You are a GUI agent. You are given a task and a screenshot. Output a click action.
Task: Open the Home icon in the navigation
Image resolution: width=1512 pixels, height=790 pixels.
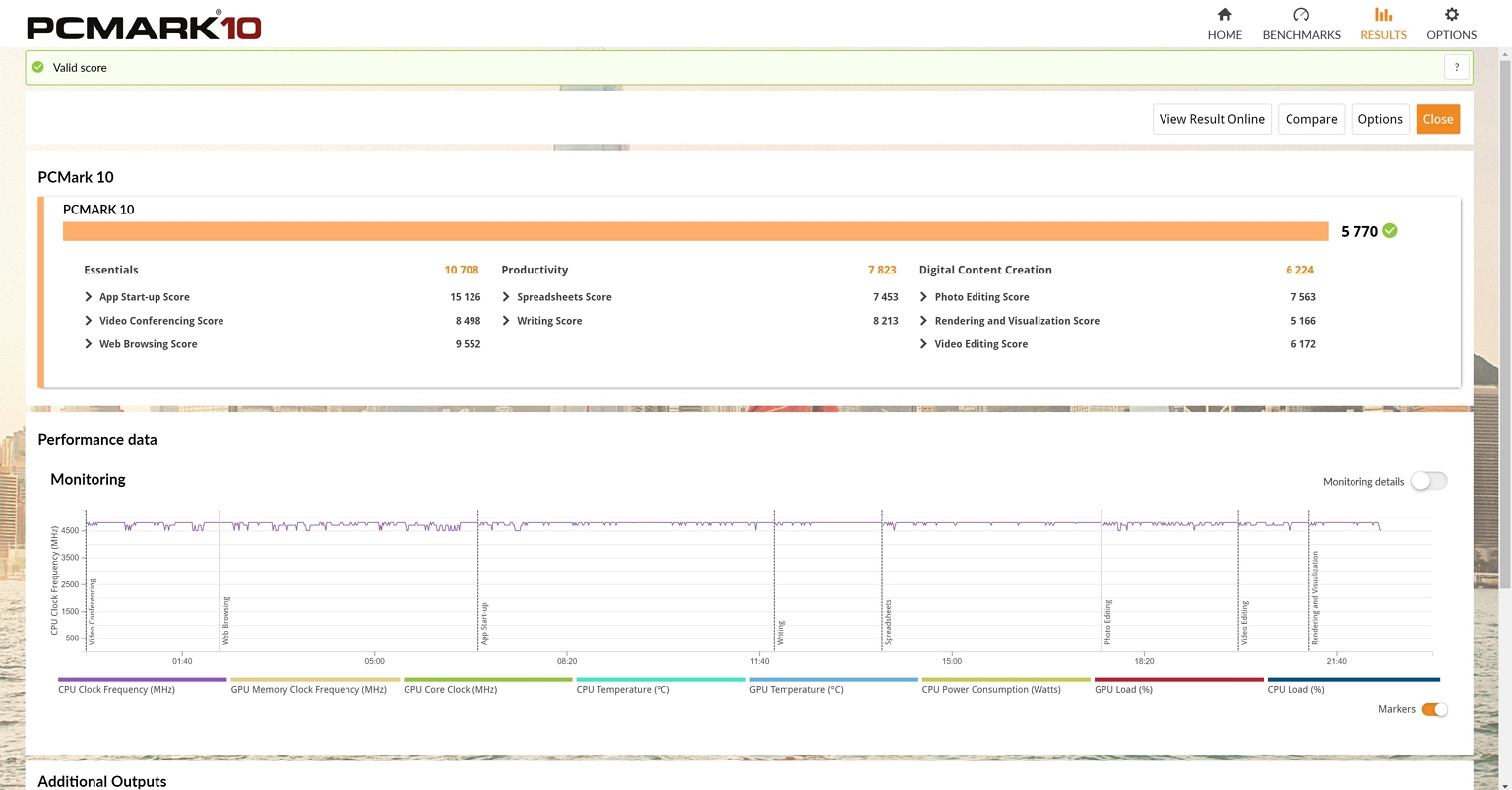coord(1225,15)
